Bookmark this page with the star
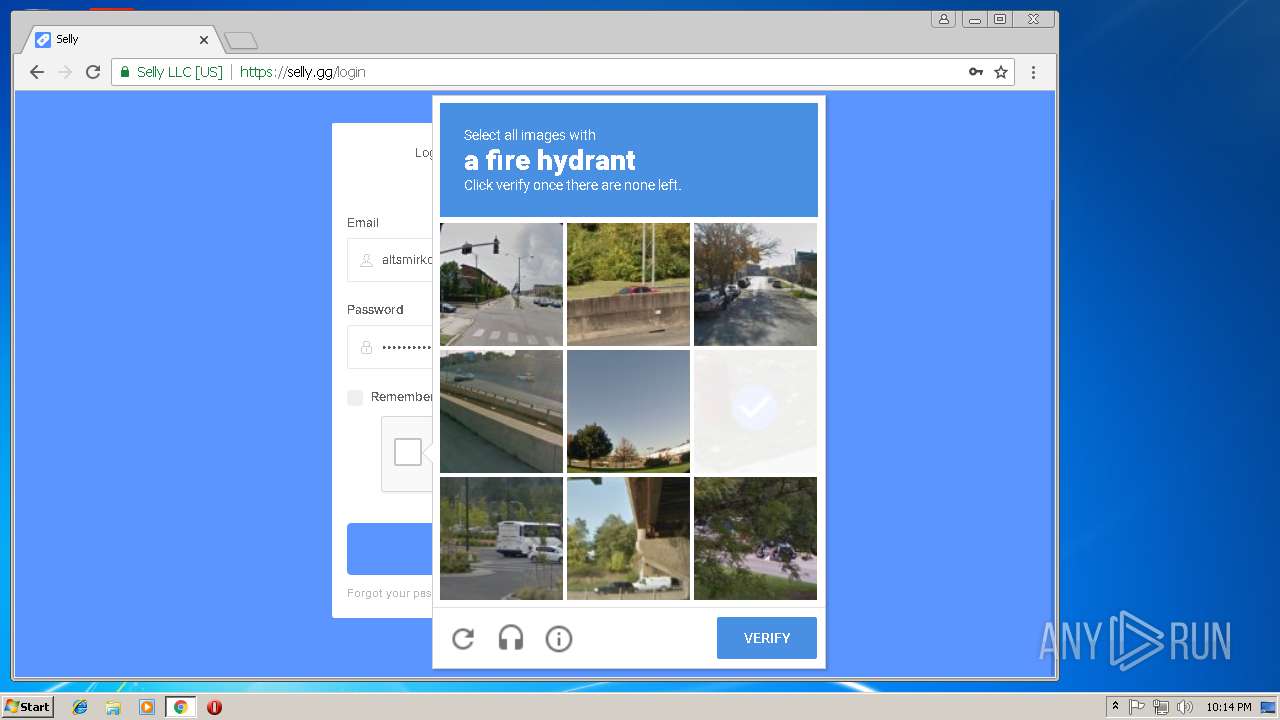The height and width of the screenshot is (720, 1280). click(x=1001, y=72)
